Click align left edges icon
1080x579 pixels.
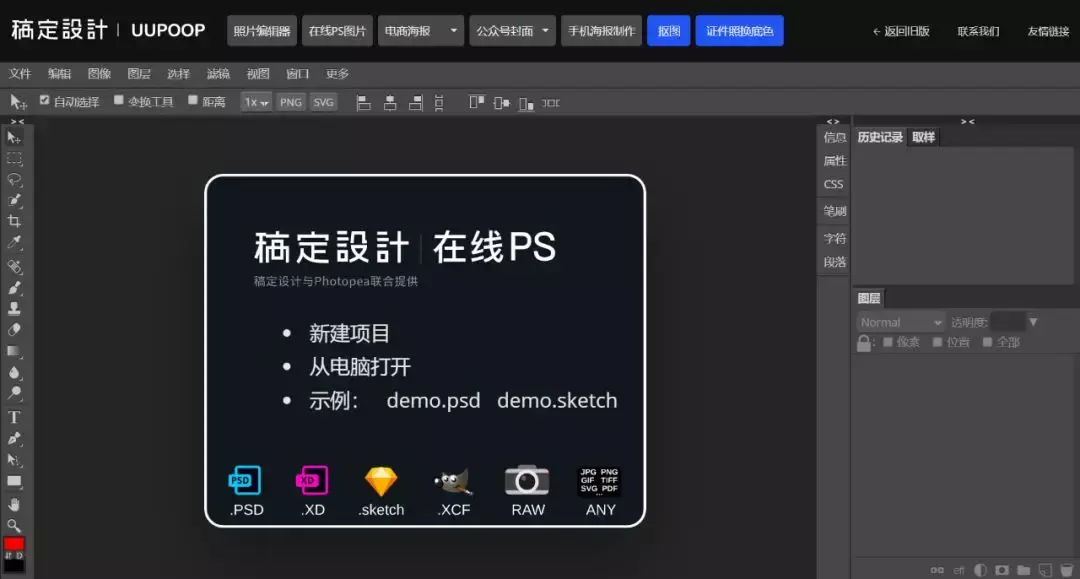pyautogui.click(x=364, y=103)
